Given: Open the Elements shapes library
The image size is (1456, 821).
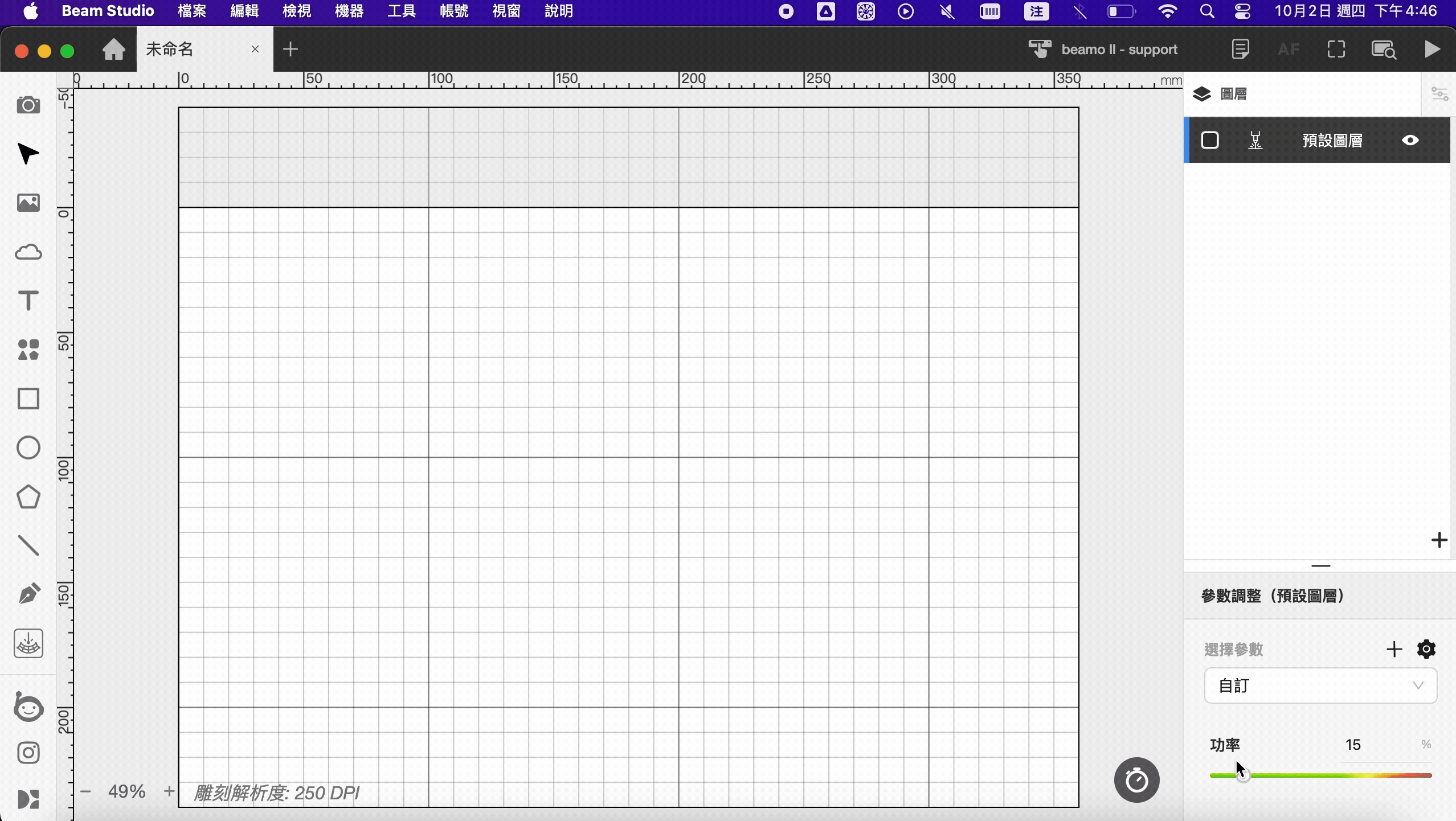Looking at the screenshot, I should click(x=28, y=350).
